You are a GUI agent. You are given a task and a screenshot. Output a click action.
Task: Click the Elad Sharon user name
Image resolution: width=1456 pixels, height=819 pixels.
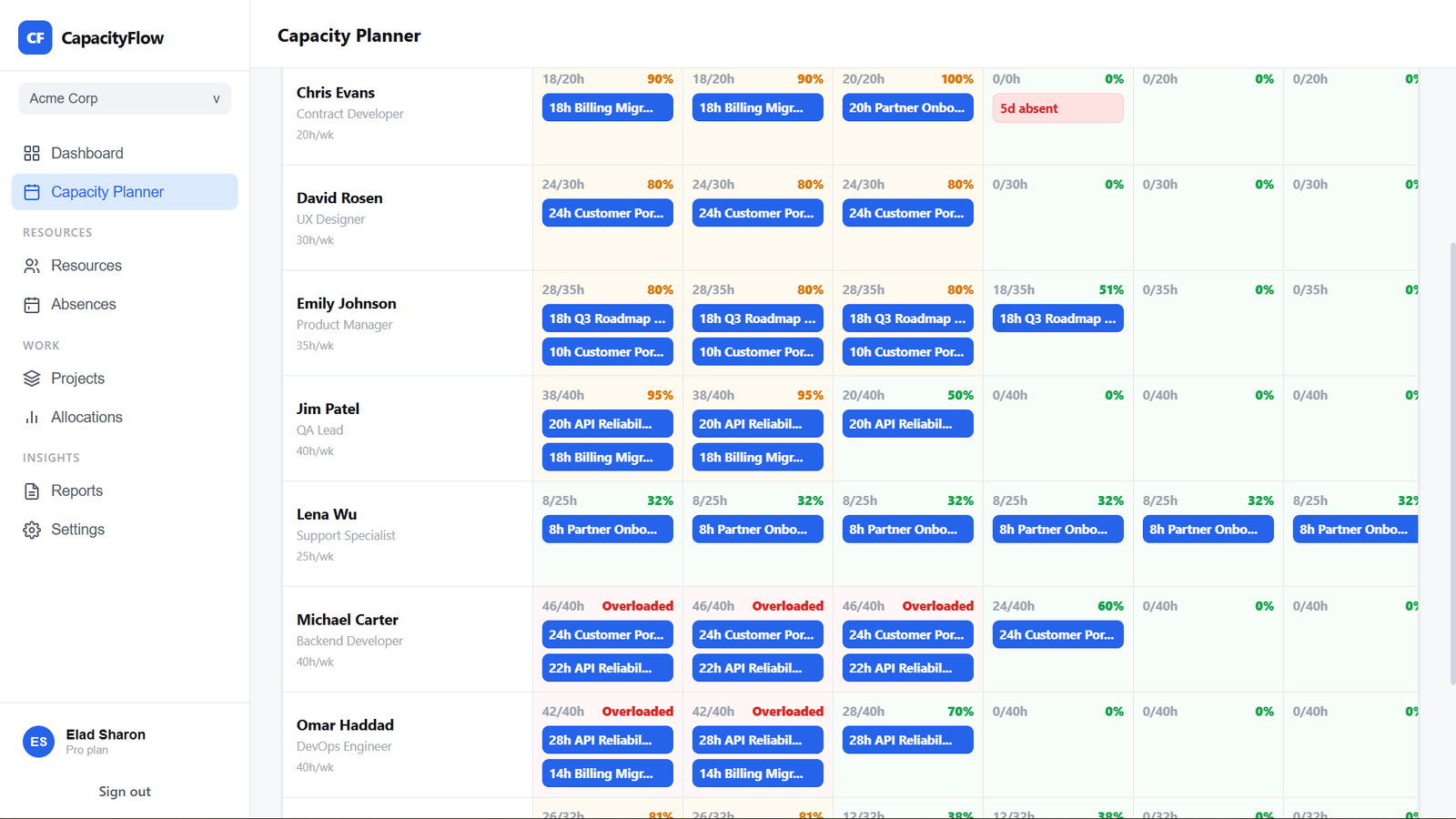tap(106, 734)
